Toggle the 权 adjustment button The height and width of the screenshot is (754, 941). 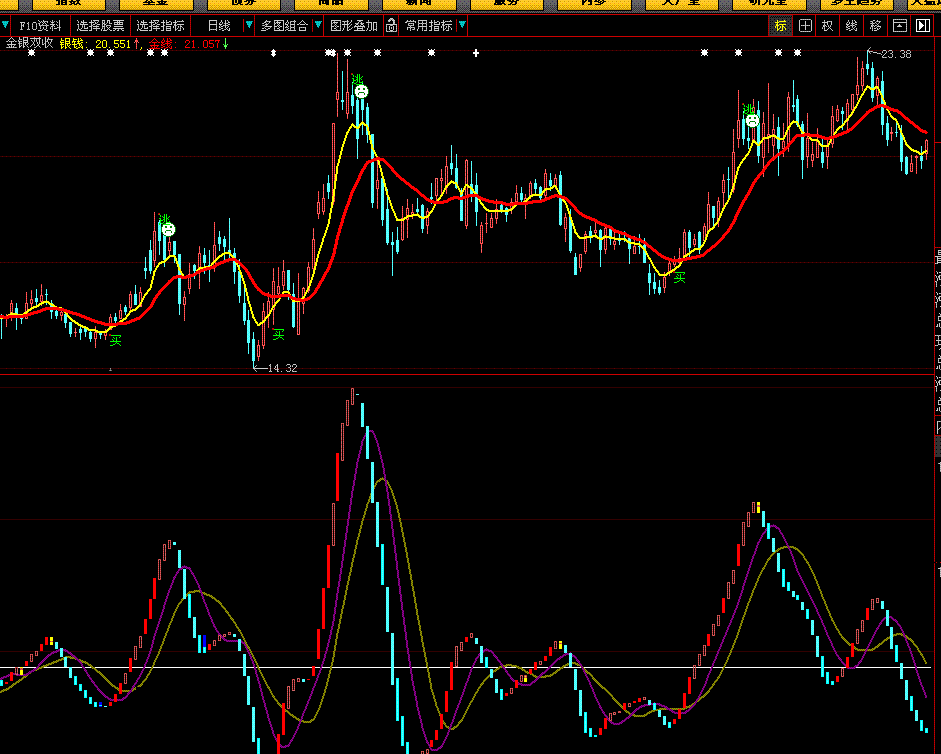tap(828, 26)
